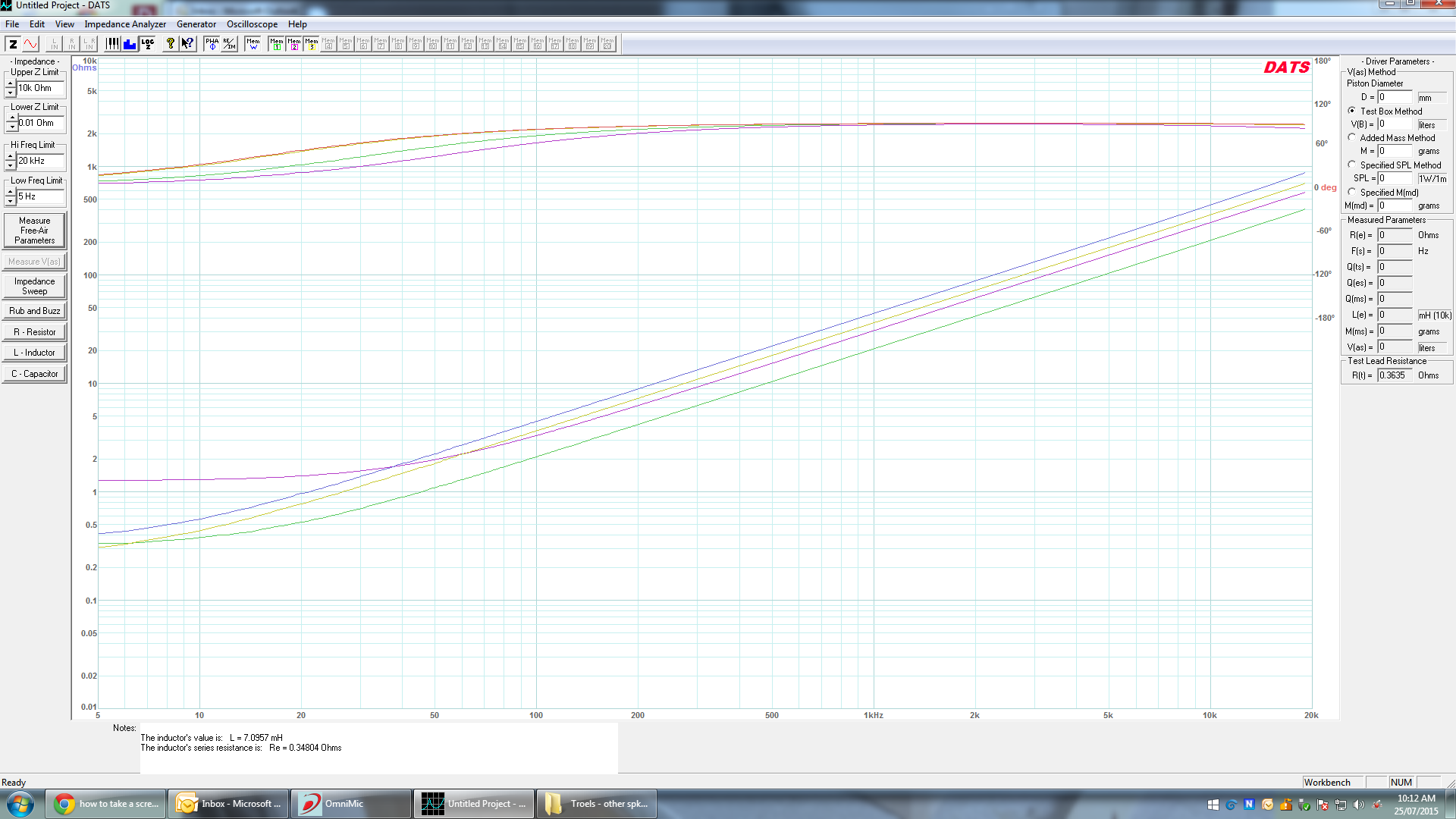Open the View menu
The width and height of the screenshot is (1456, 819).
point(64,24)
